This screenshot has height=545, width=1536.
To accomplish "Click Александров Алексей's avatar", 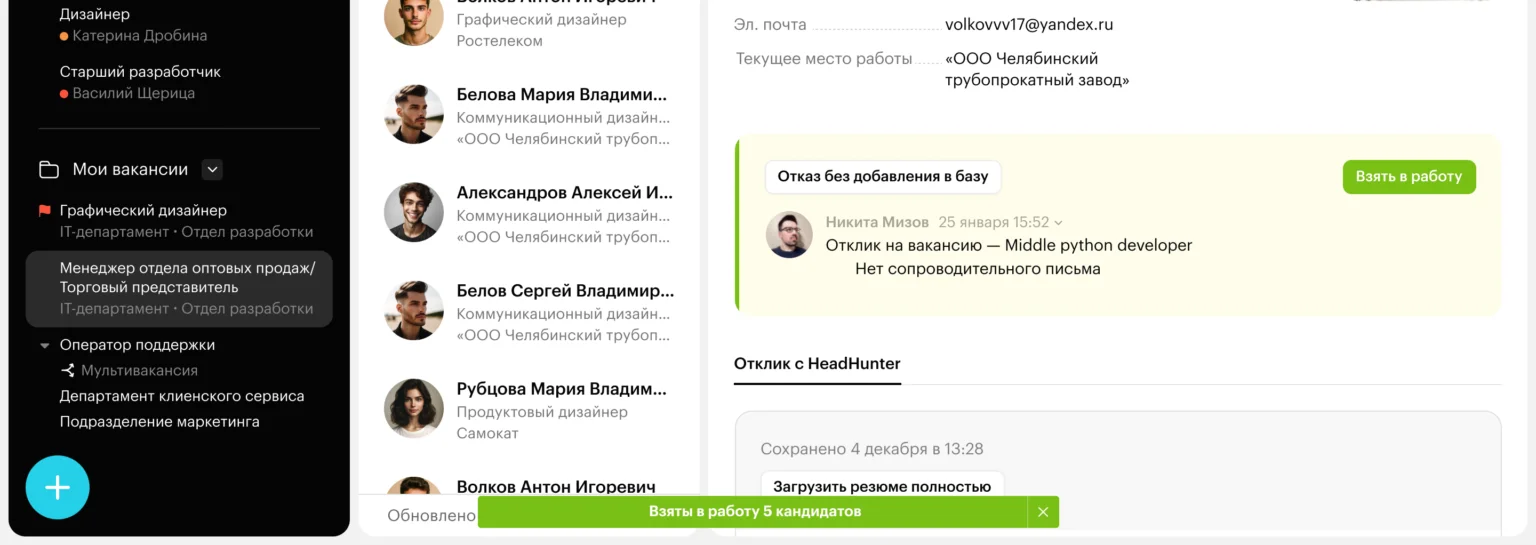I will click(413, 212).
